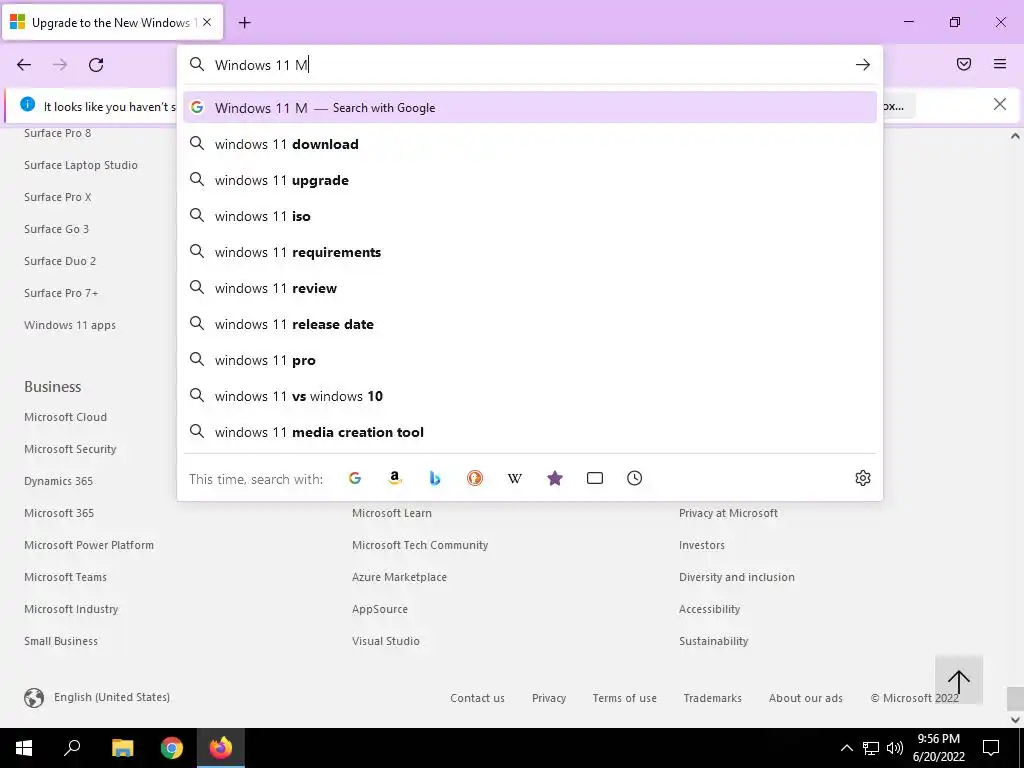The width and height of the screenshot is (1024, 768).
Task: Open the Microsoft Security link
Action: point(70,449)
